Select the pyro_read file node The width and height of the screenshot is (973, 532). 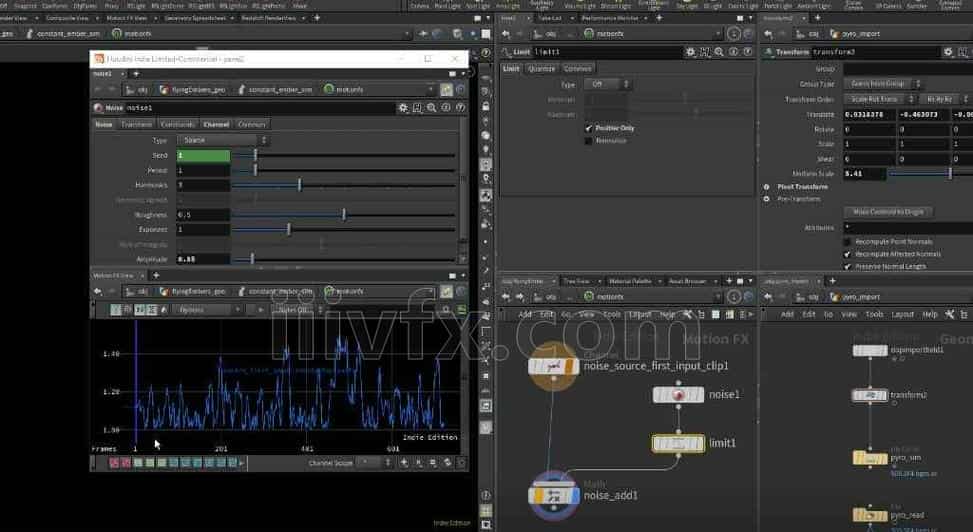(x=870, y=515)
